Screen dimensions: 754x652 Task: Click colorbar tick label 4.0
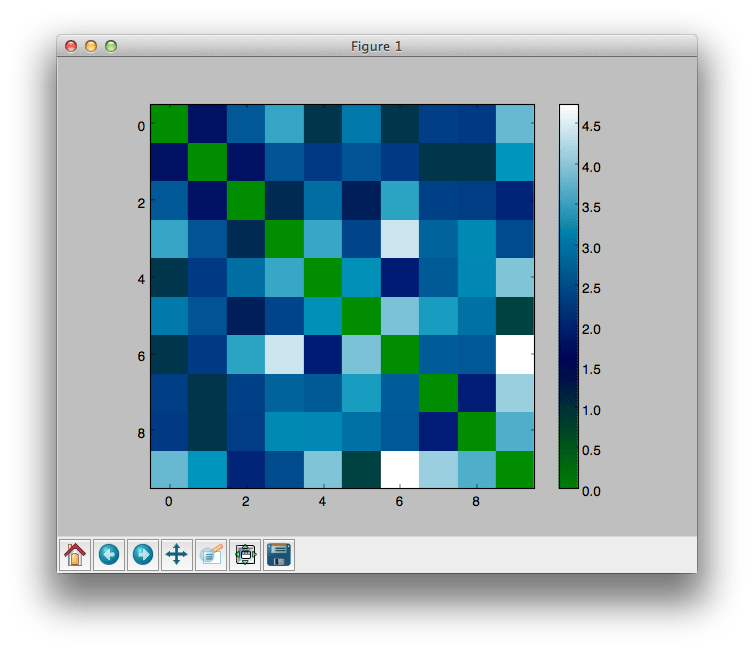coord(591,167)
